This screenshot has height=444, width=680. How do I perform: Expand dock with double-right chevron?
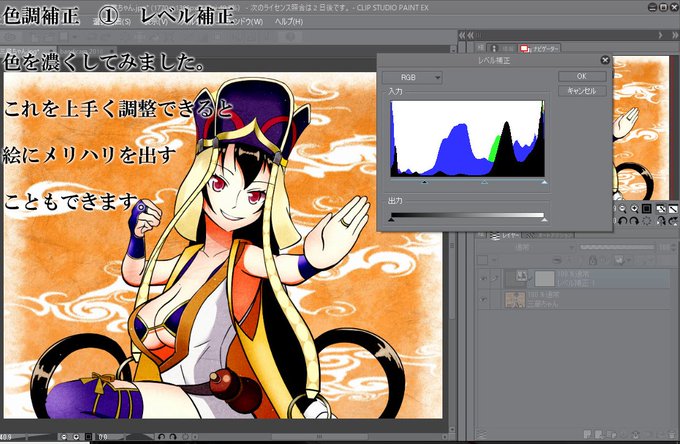pyautogui.click(x=674, y=35)
